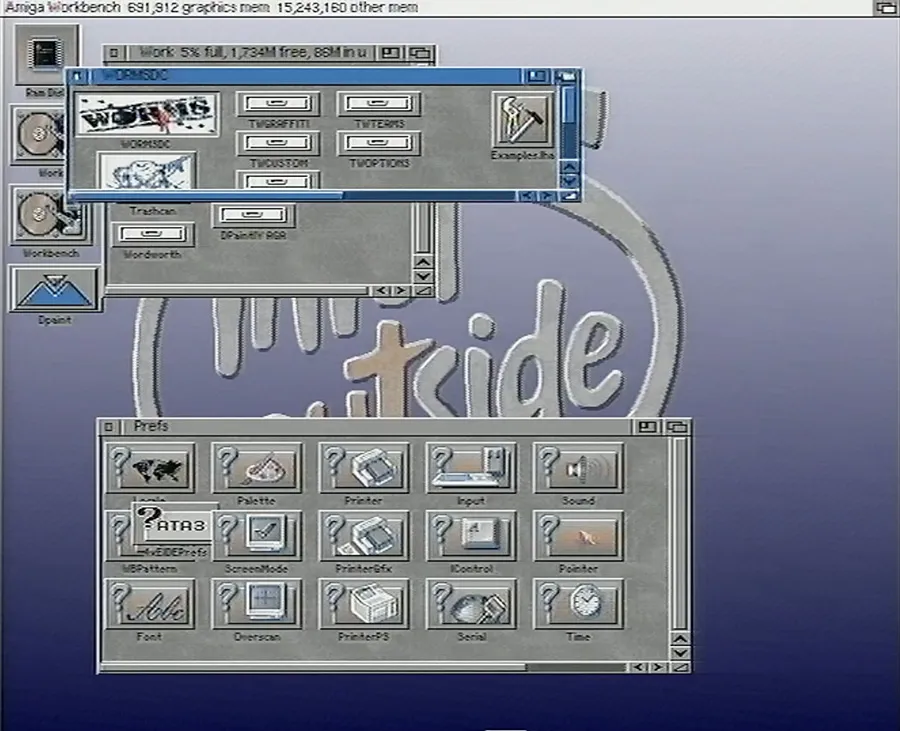Viewport: 900px width, 731px height.
Task: Click the Work window scroll left arrow
Action: [382, 291]
